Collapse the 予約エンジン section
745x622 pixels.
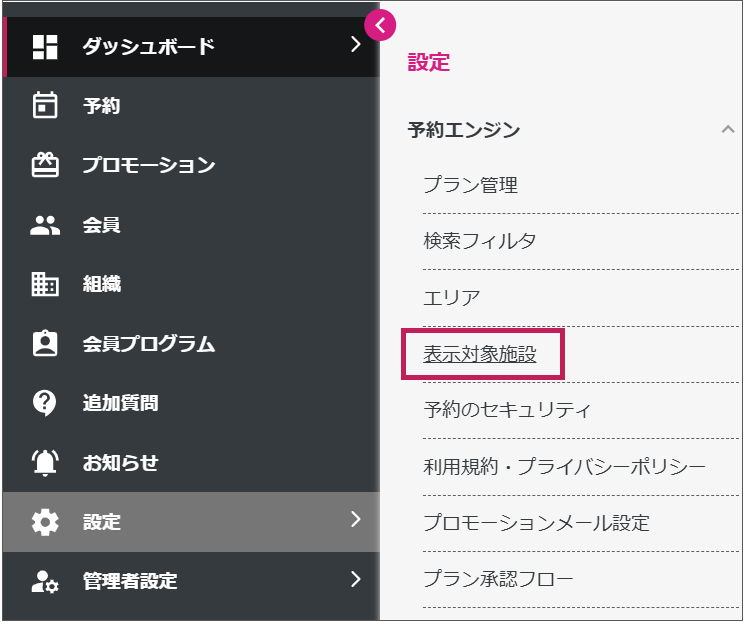(727, 130)
